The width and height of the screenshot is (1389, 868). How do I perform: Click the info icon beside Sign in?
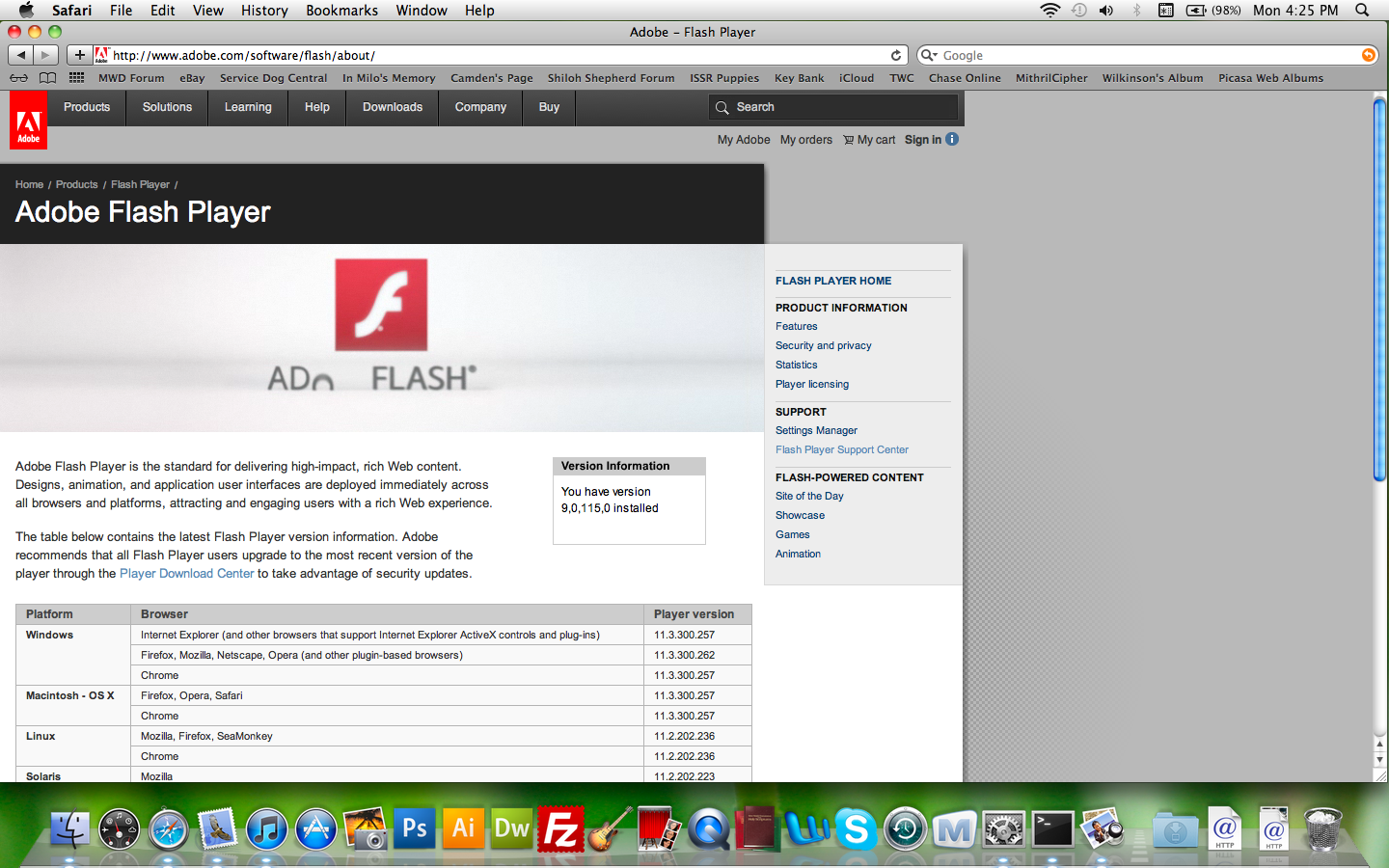pos(952,139)
